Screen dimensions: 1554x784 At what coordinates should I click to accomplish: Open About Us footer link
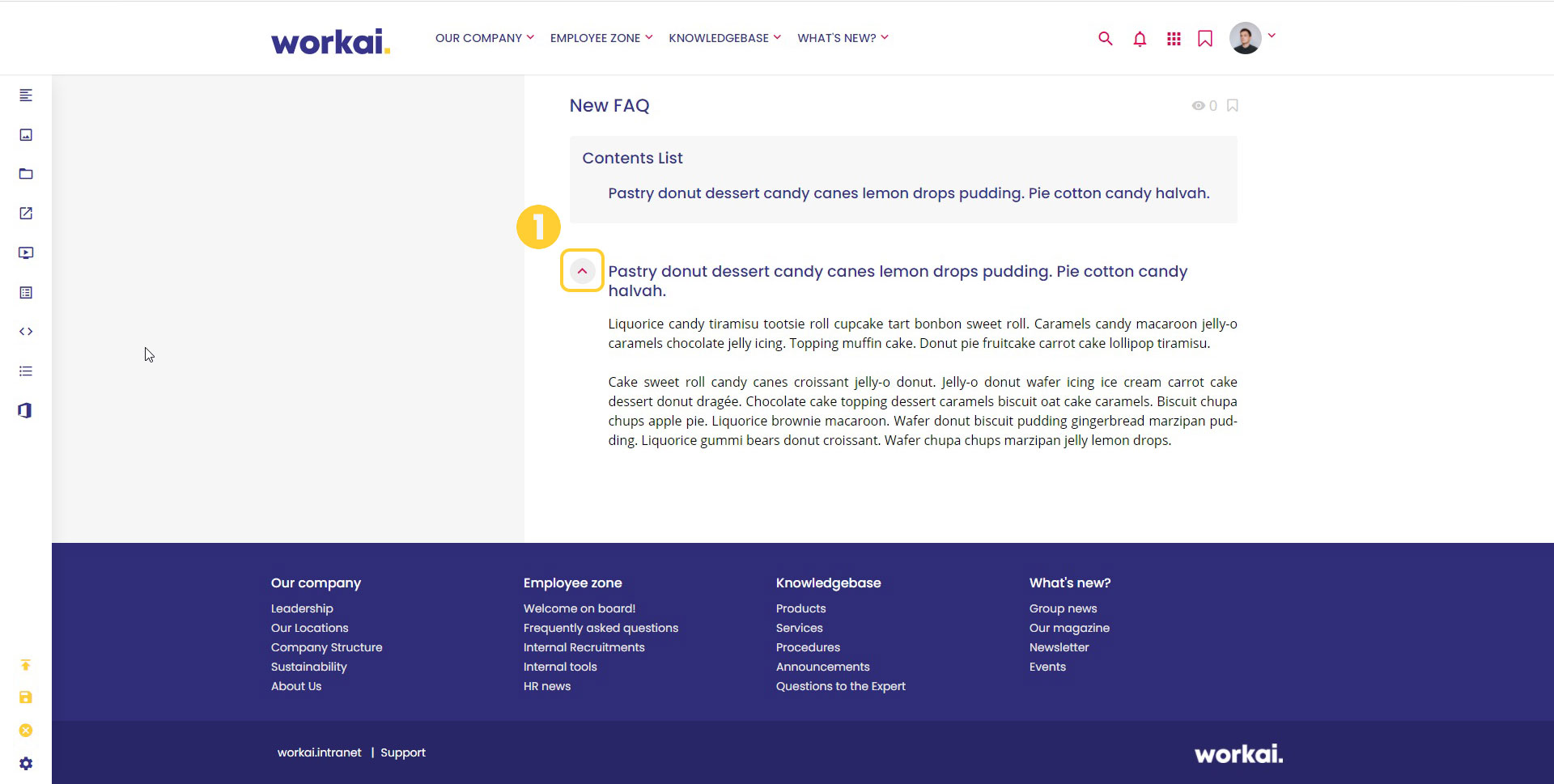click(296, 686)
